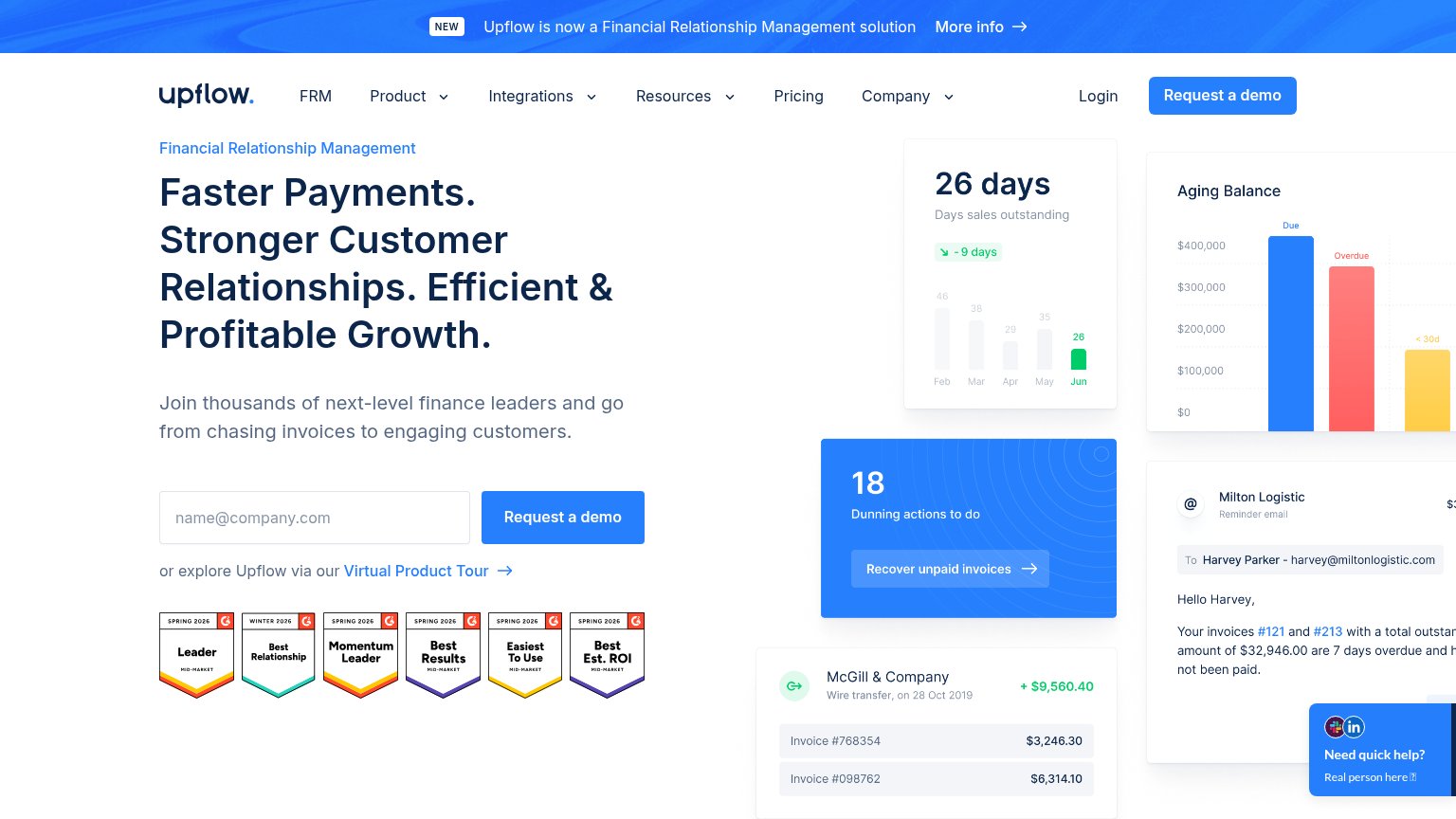1456x819 pixels.
Task: Click the Real person here text
Action: [1370, 777]
